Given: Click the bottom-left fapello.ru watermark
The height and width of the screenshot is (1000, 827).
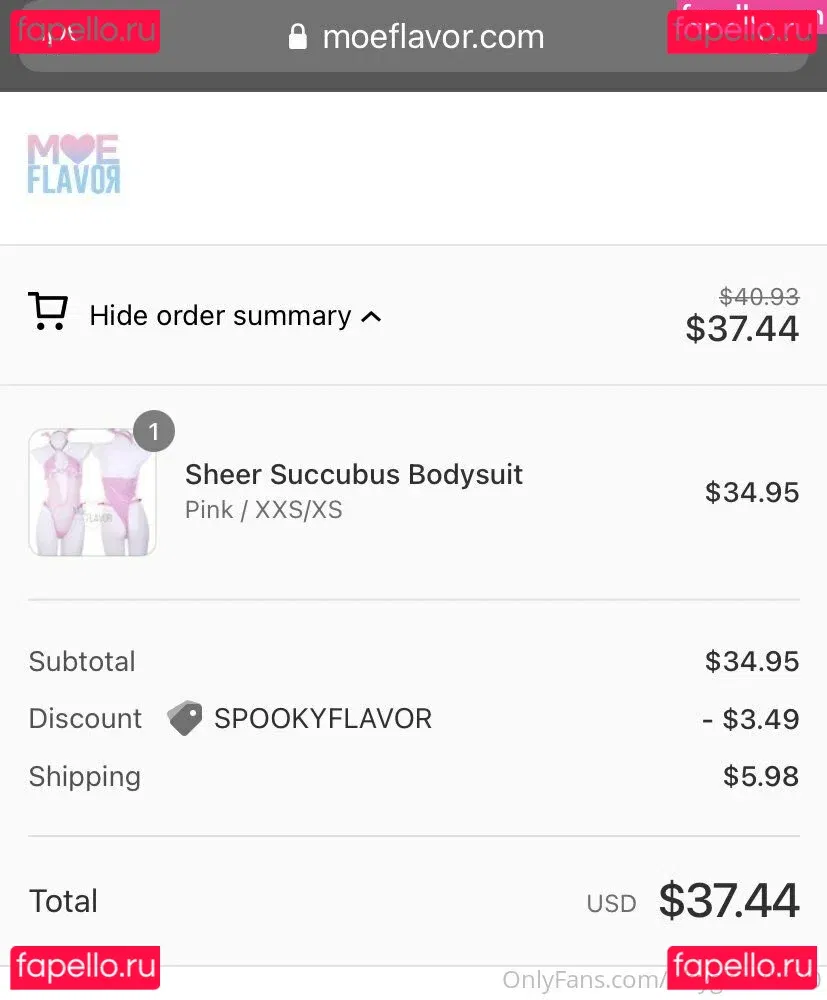Looking at the screenshot, I should pos(85,967).
